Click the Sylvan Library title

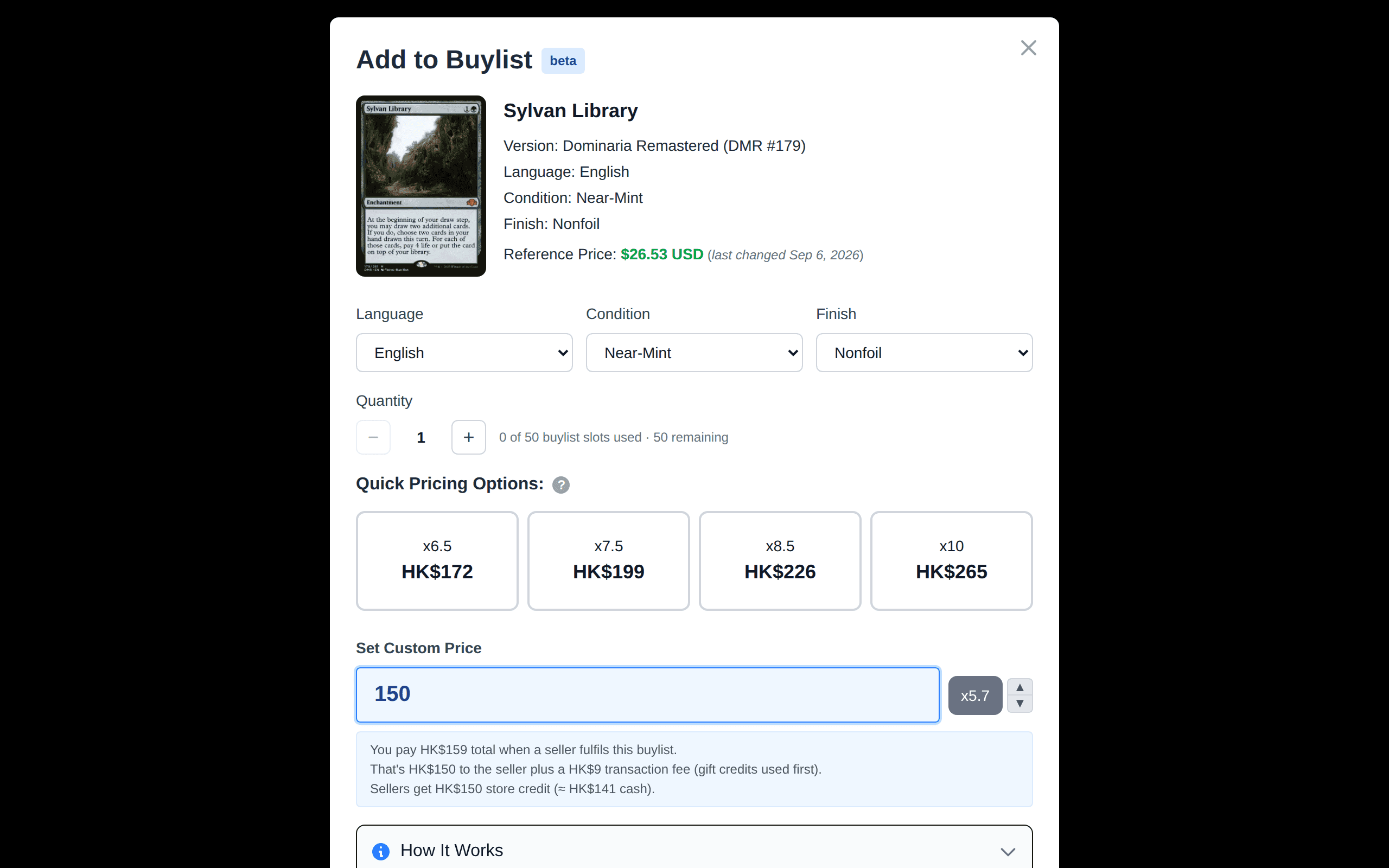click(571, 111)
